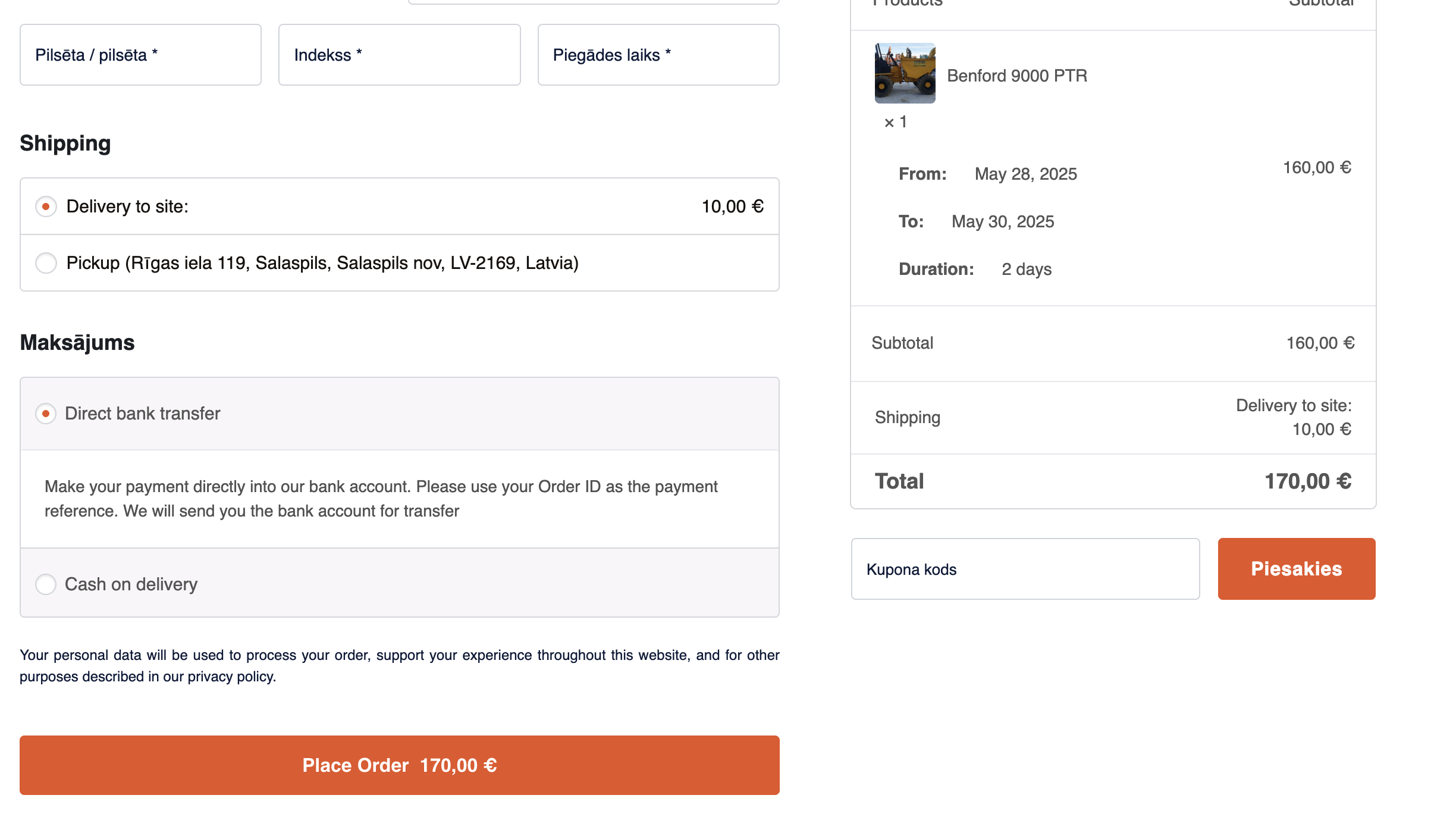Click the Delivery to site label text
Image resolution: width=1456 pixels, height=820 pixels.
pyautogui.click(x=127, y=206)
